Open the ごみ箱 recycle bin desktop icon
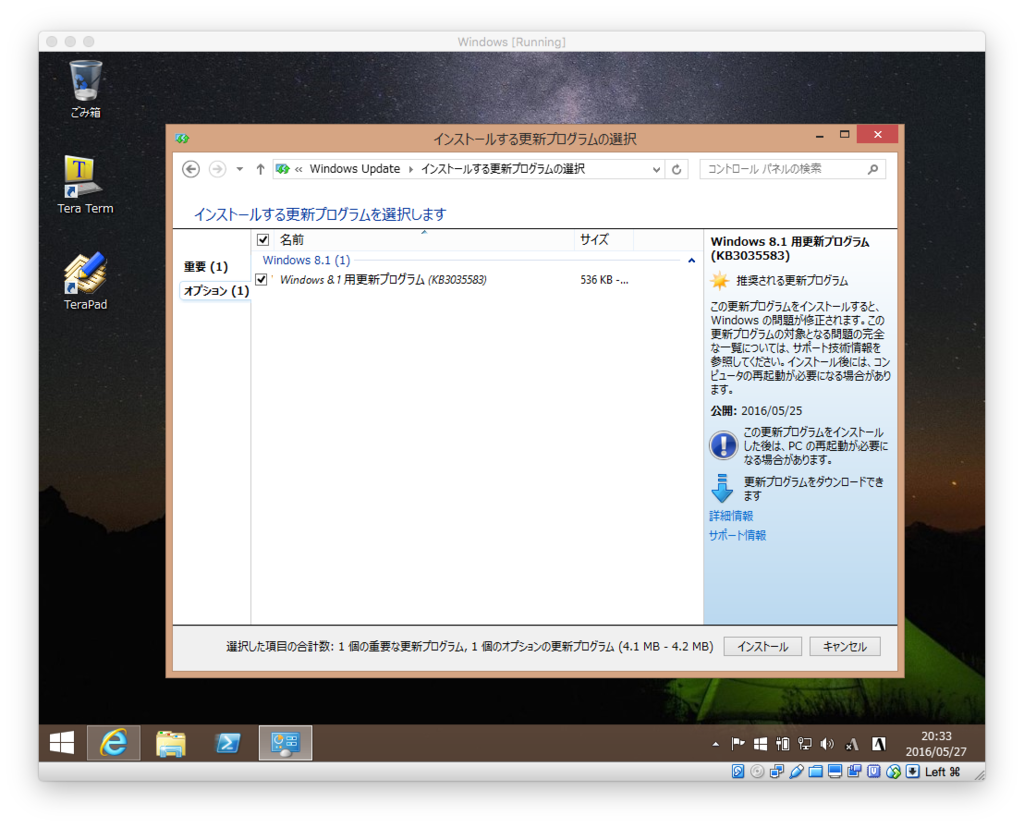The image size is (1024, 827). pyautogui.click(x=86, y=89)
